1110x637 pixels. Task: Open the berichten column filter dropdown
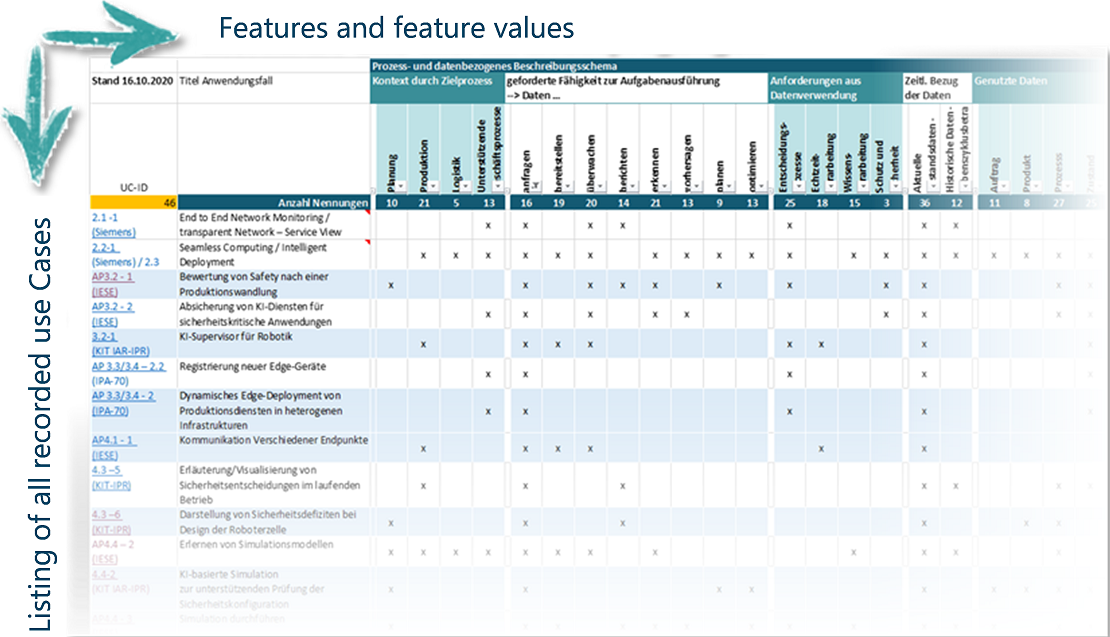pos(632,187)
